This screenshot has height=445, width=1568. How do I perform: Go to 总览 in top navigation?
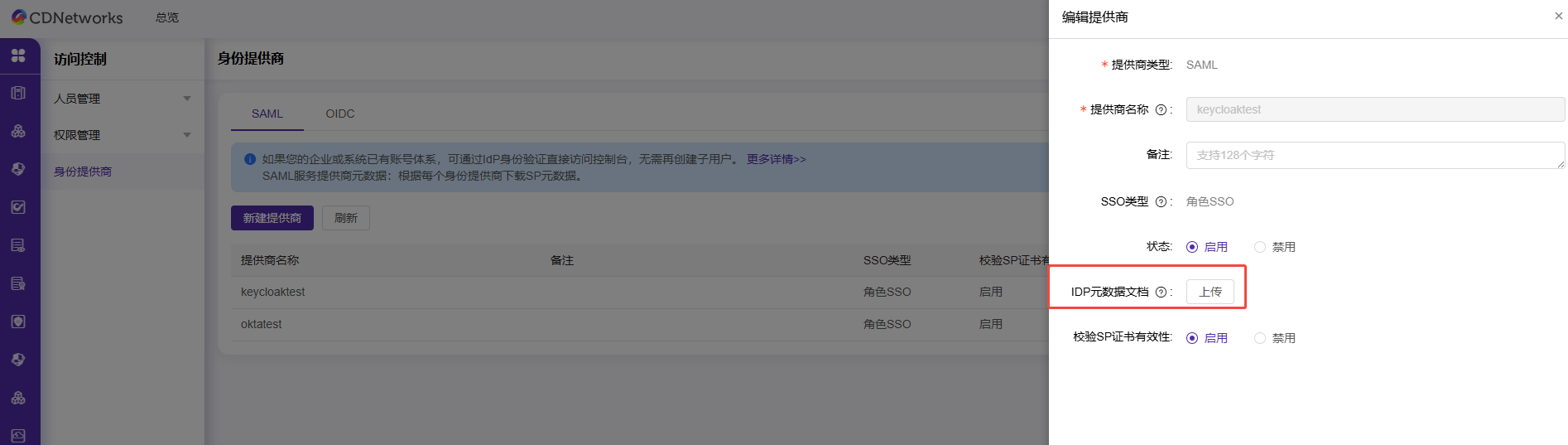(167, 17)
